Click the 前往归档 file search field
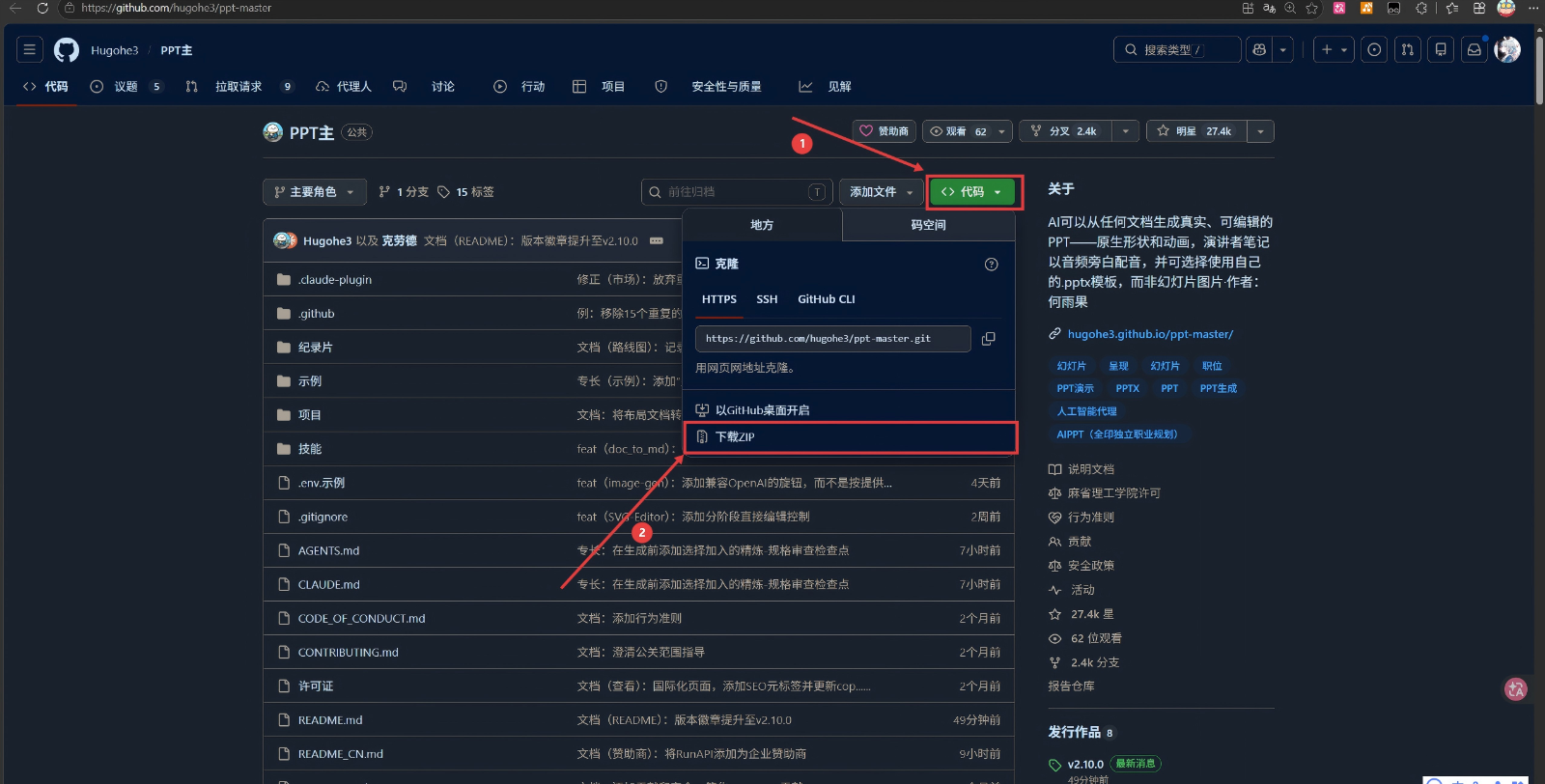The height and width of the screenshot is (784, 1545). tap(736, 192)
